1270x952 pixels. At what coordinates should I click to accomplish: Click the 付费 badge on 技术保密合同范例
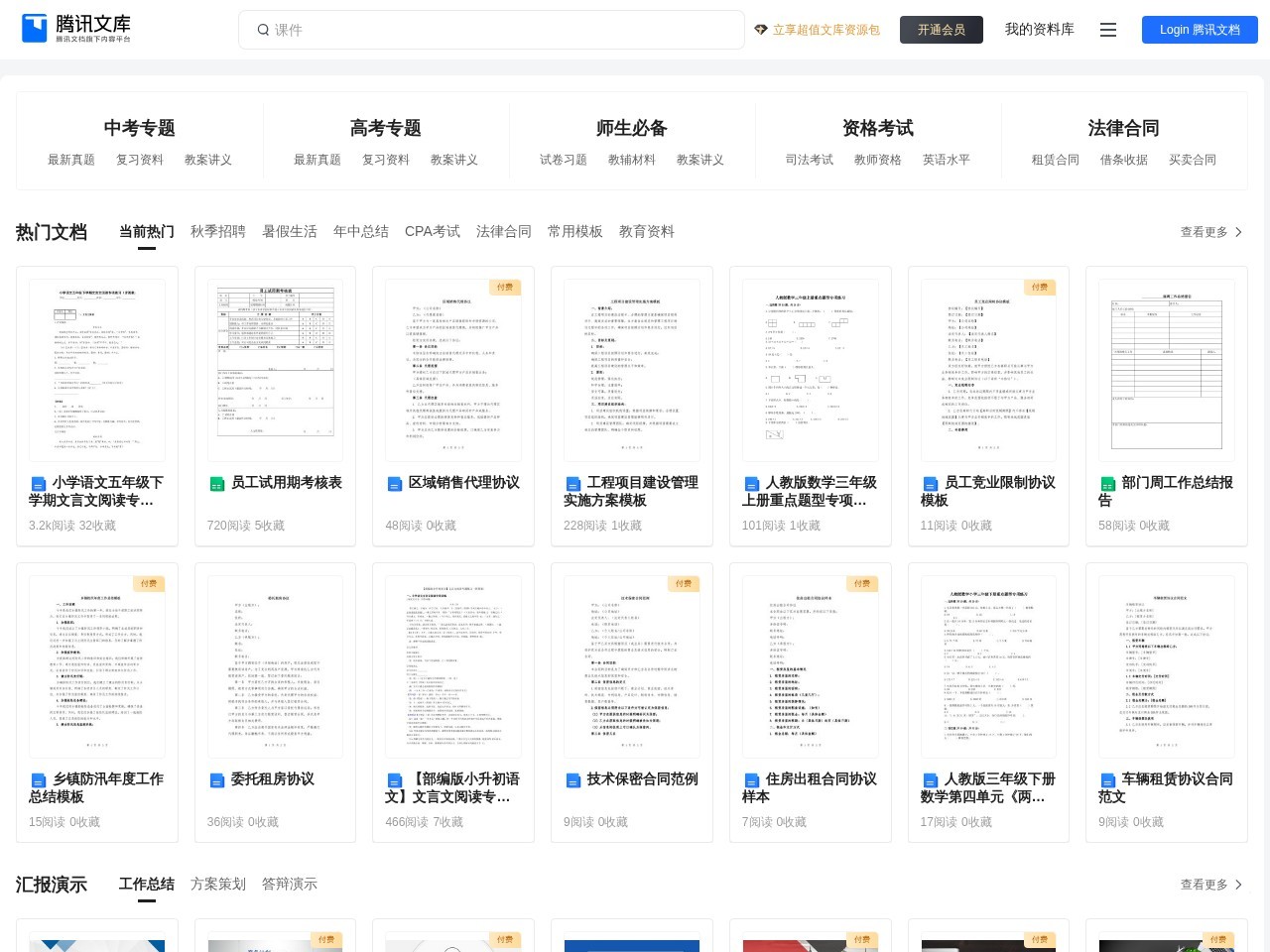click(x=684, y=583)
